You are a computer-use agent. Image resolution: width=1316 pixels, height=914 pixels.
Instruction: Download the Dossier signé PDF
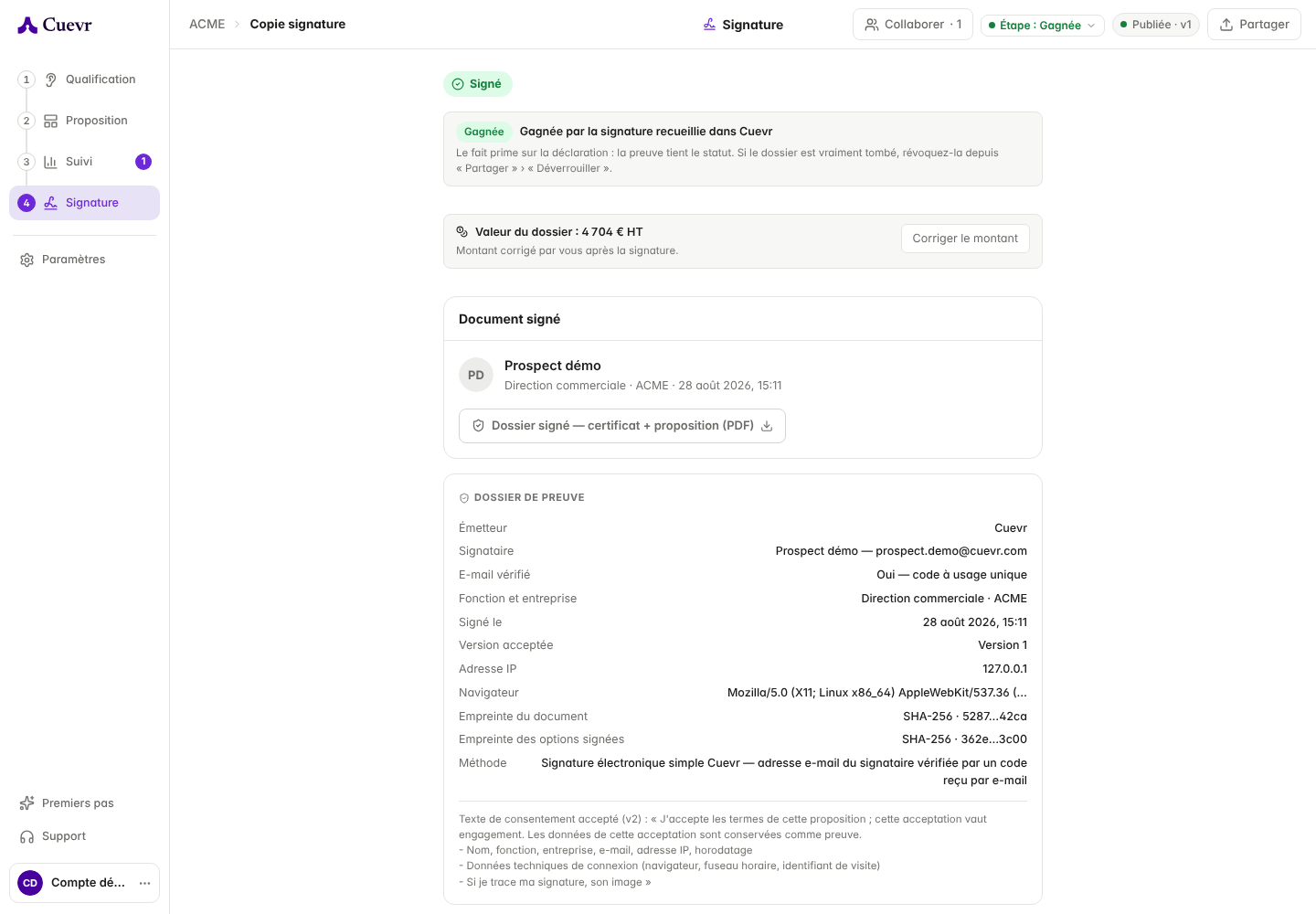click(x=622, y=426)
